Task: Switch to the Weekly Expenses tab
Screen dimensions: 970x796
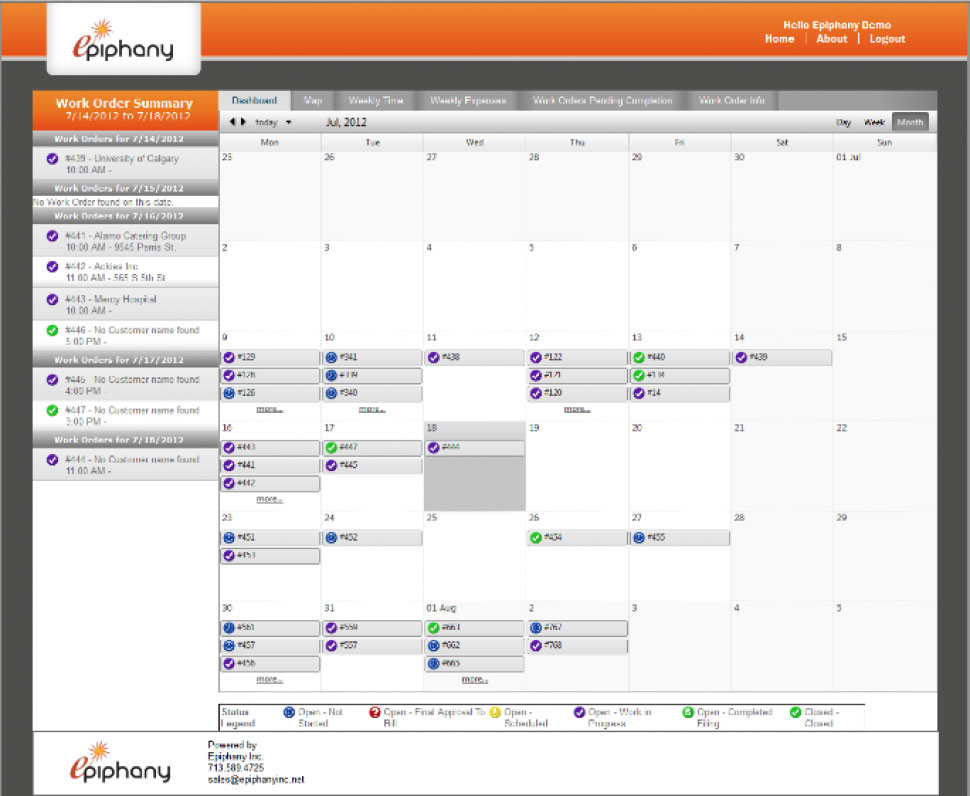Action: tap(468, 100)
